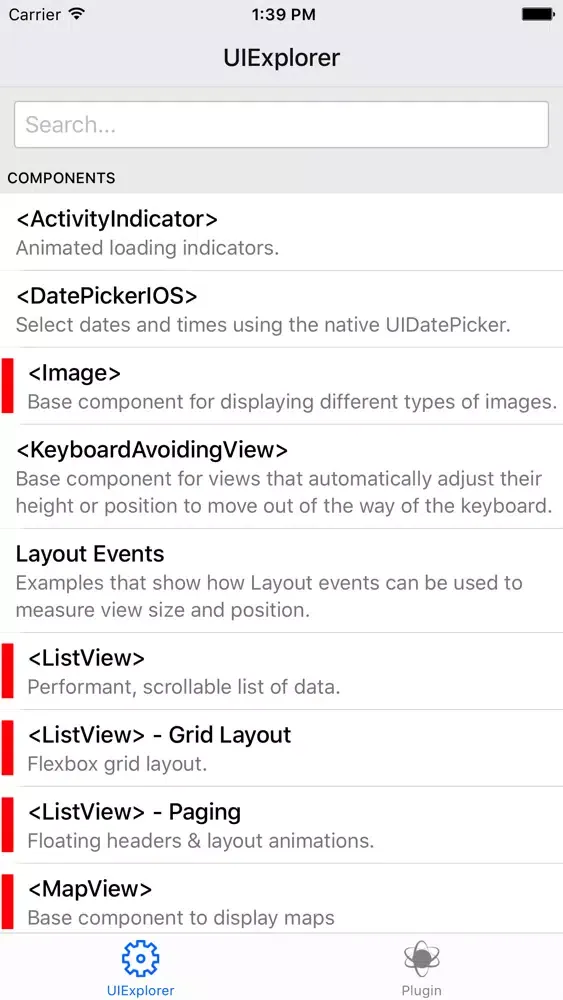The width and height of the screenshot is (563, 1000).
Task: Tap red marker beside Grid Layout row
Action: click(x=7, y=747)
